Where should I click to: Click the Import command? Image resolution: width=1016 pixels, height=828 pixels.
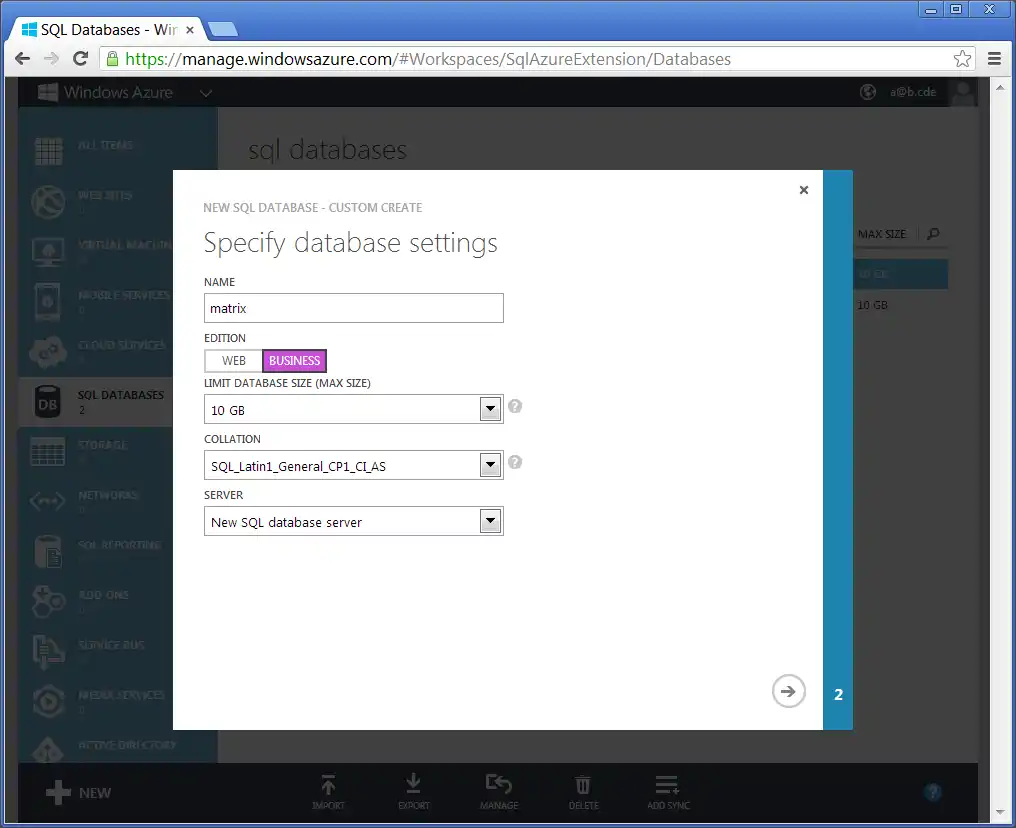coord(329,792)
